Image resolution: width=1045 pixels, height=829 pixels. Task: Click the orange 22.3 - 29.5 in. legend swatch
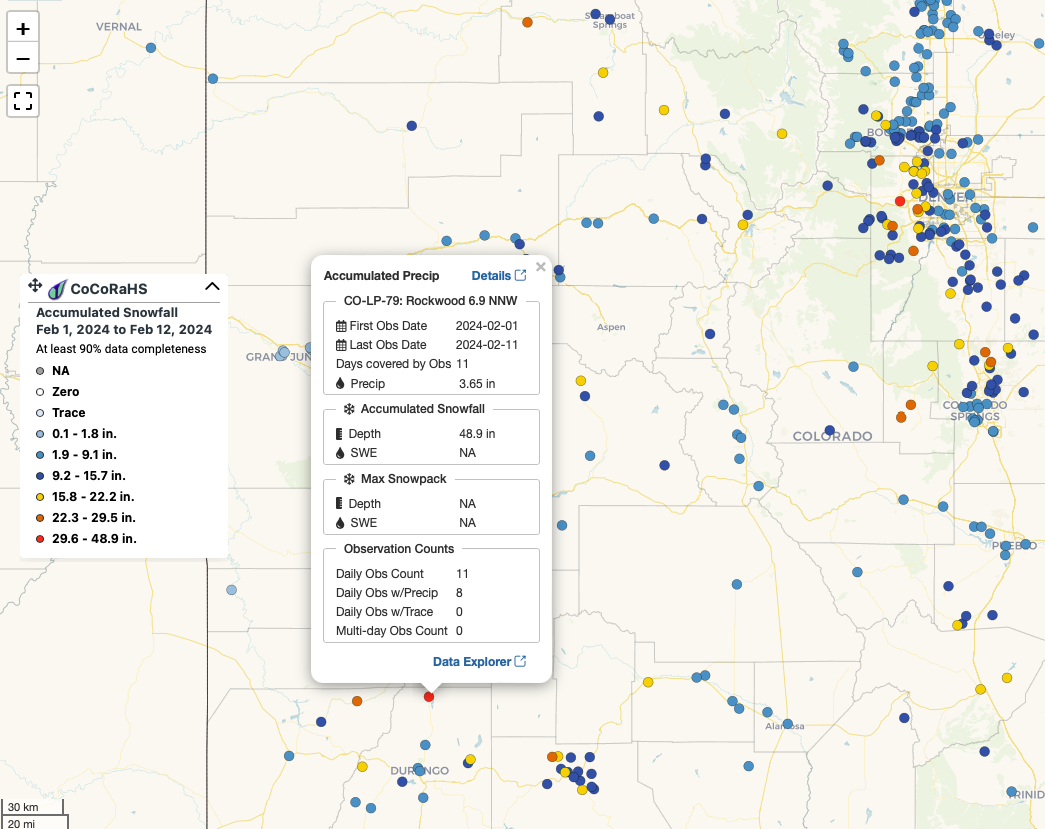point(40,518)
